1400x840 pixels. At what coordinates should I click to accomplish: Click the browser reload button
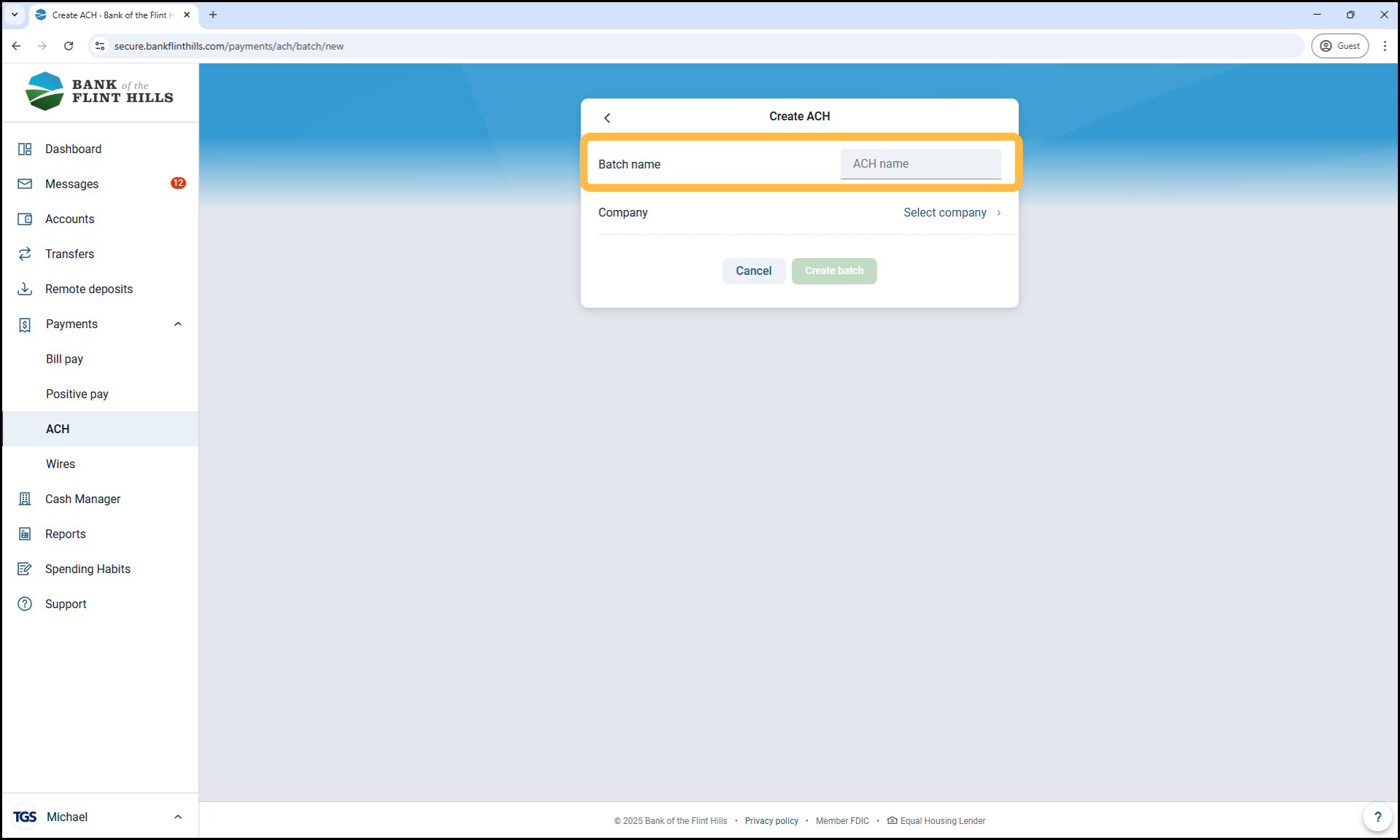[69, 46]
